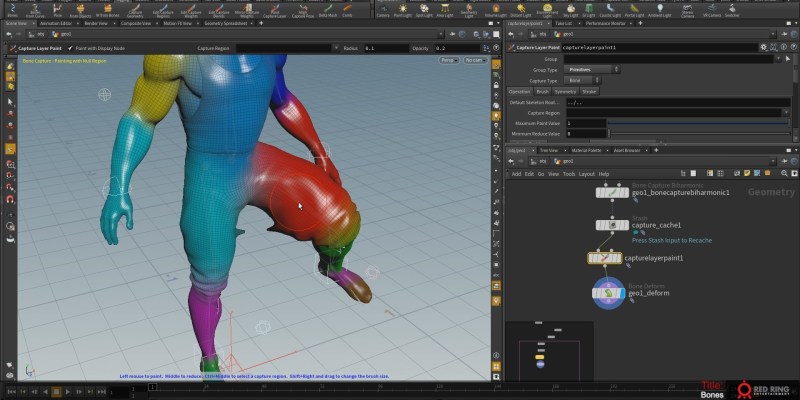Open the Capture Type Bone dropdown
The width and height of the screenshot is (800, 400).
point(582,81)
